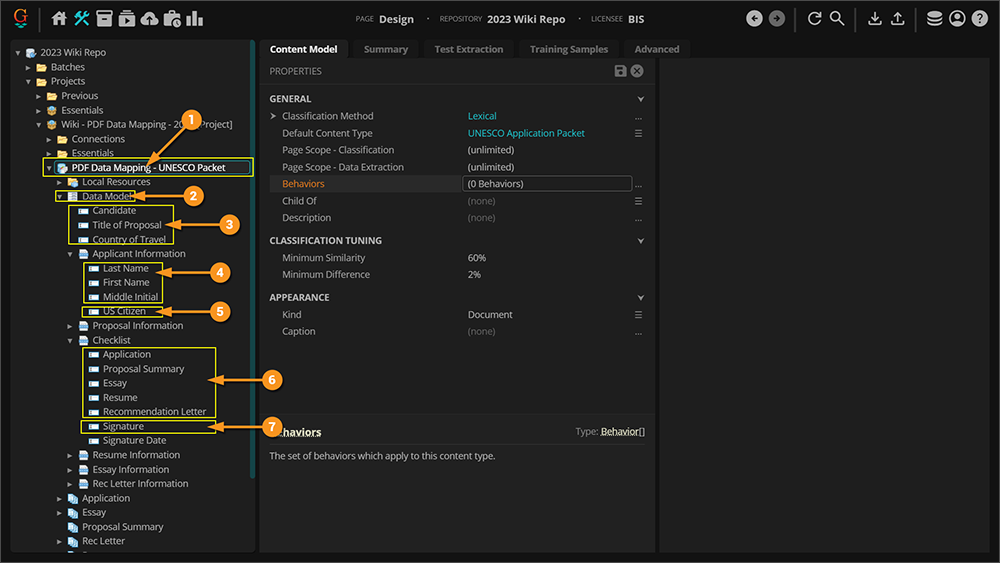
Task: Switch to the Test Extraction tab
Action: [470, 49]
